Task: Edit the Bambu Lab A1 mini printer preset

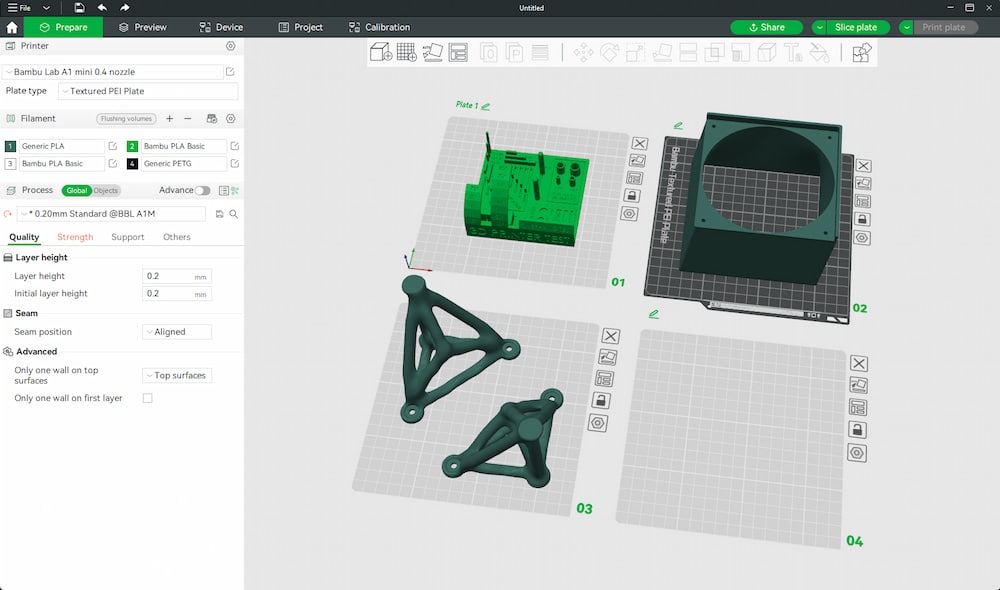Action: pyautogui.click(x=230, y=71)
